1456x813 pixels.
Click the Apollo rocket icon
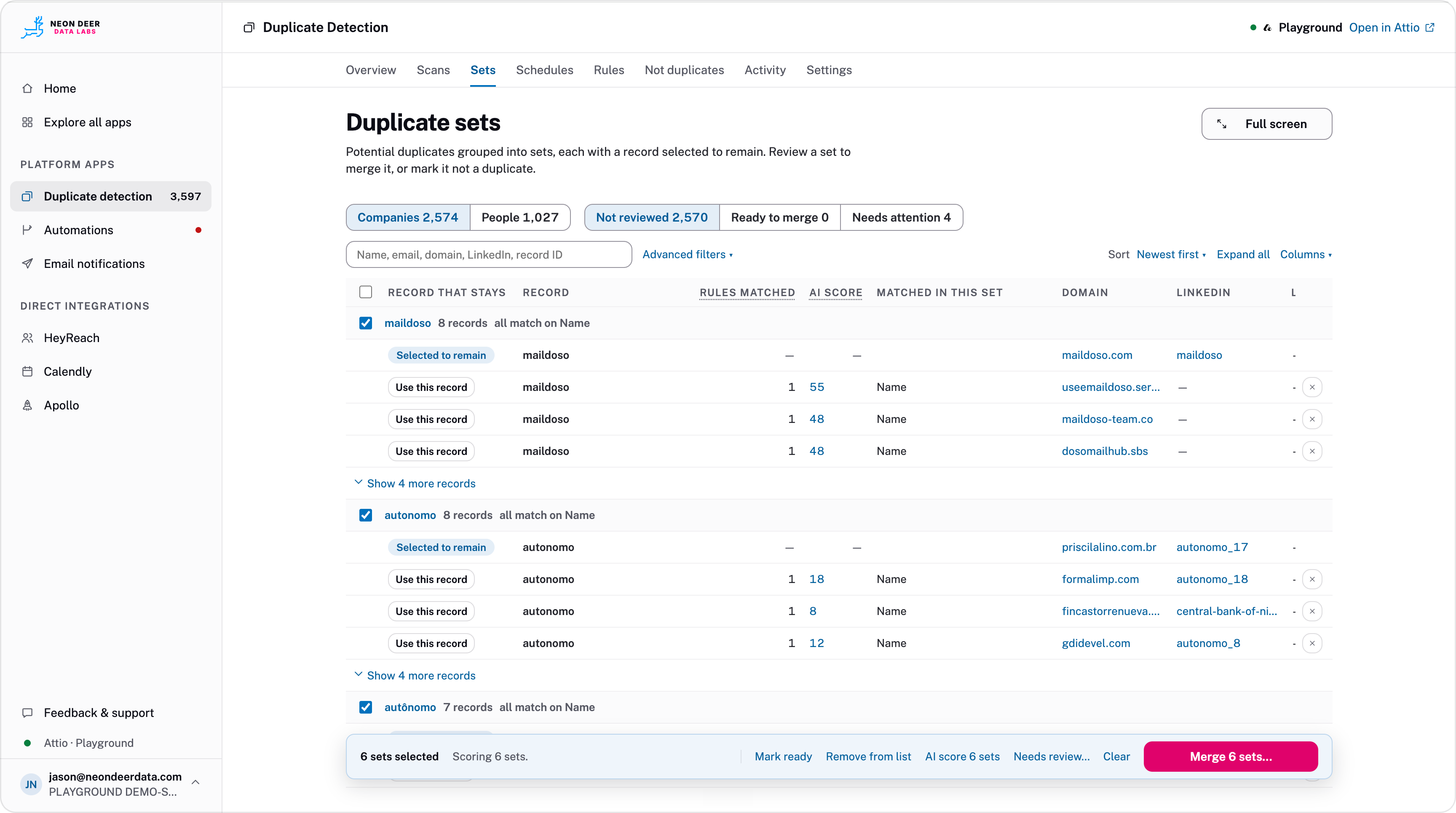tap(27, 405)
